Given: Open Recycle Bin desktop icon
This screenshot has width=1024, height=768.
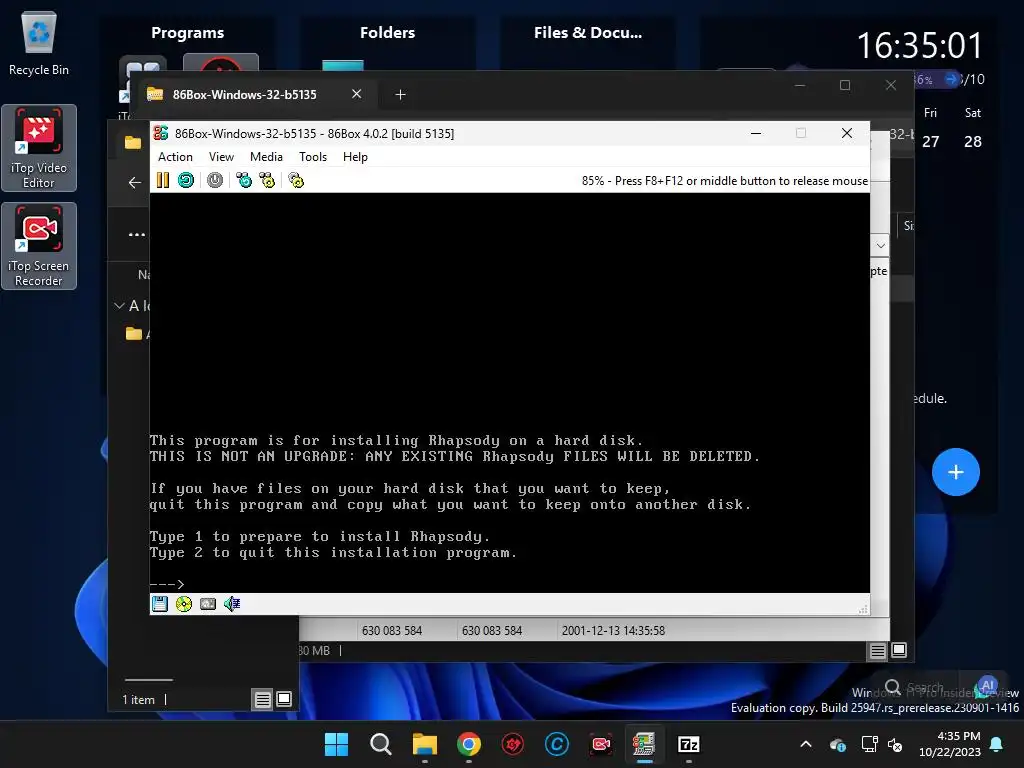Looking at the screenshot, I should 39,44.
